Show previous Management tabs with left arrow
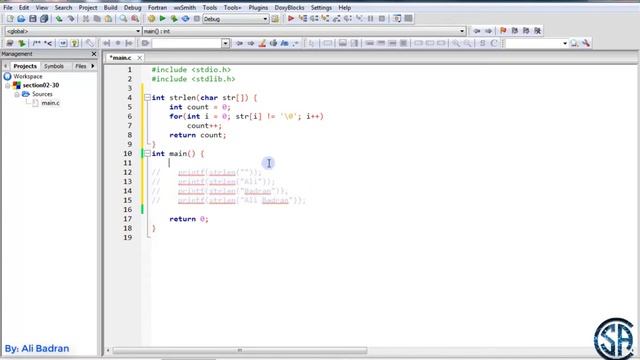Viewport: 640px width, 360px height. pos(5,66)
